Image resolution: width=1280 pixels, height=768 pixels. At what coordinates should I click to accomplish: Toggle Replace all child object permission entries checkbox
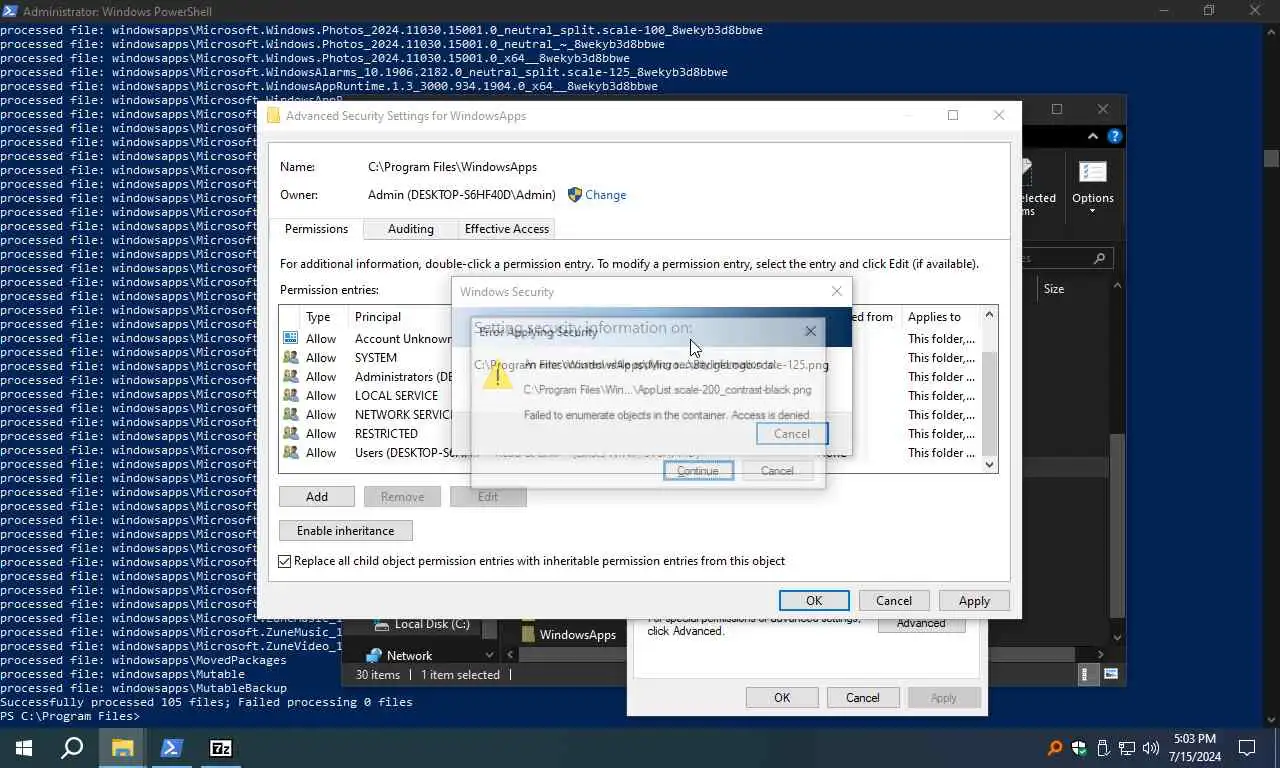pyautogui.click(x=285, y=561)
